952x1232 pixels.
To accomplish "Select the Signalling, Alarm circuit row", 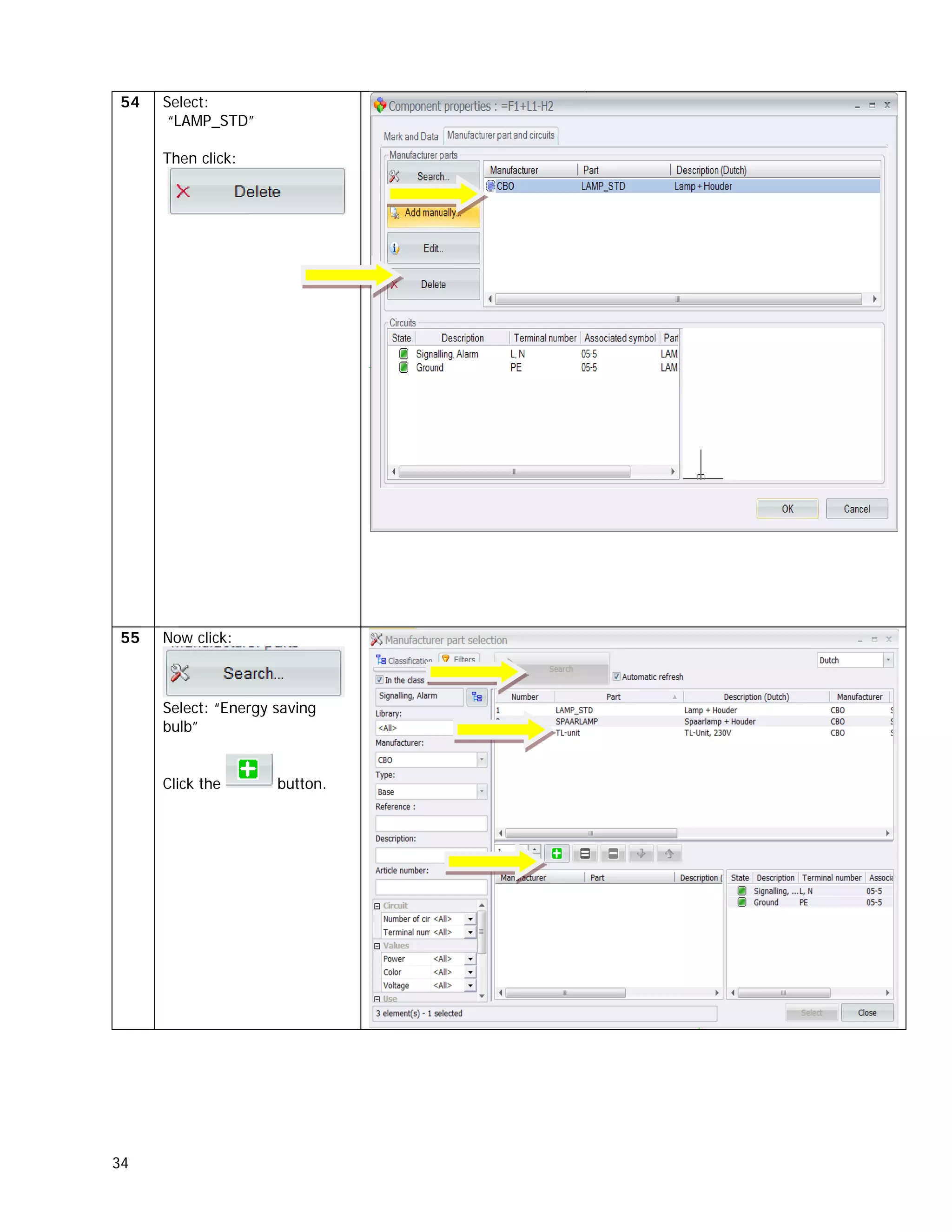I will pos(533,354).
